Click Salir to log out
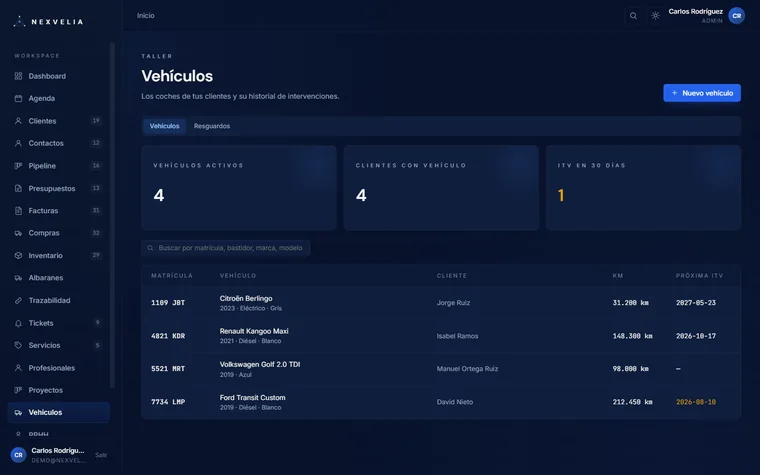This screenshot has width=760, height=475. pos(101,455)
